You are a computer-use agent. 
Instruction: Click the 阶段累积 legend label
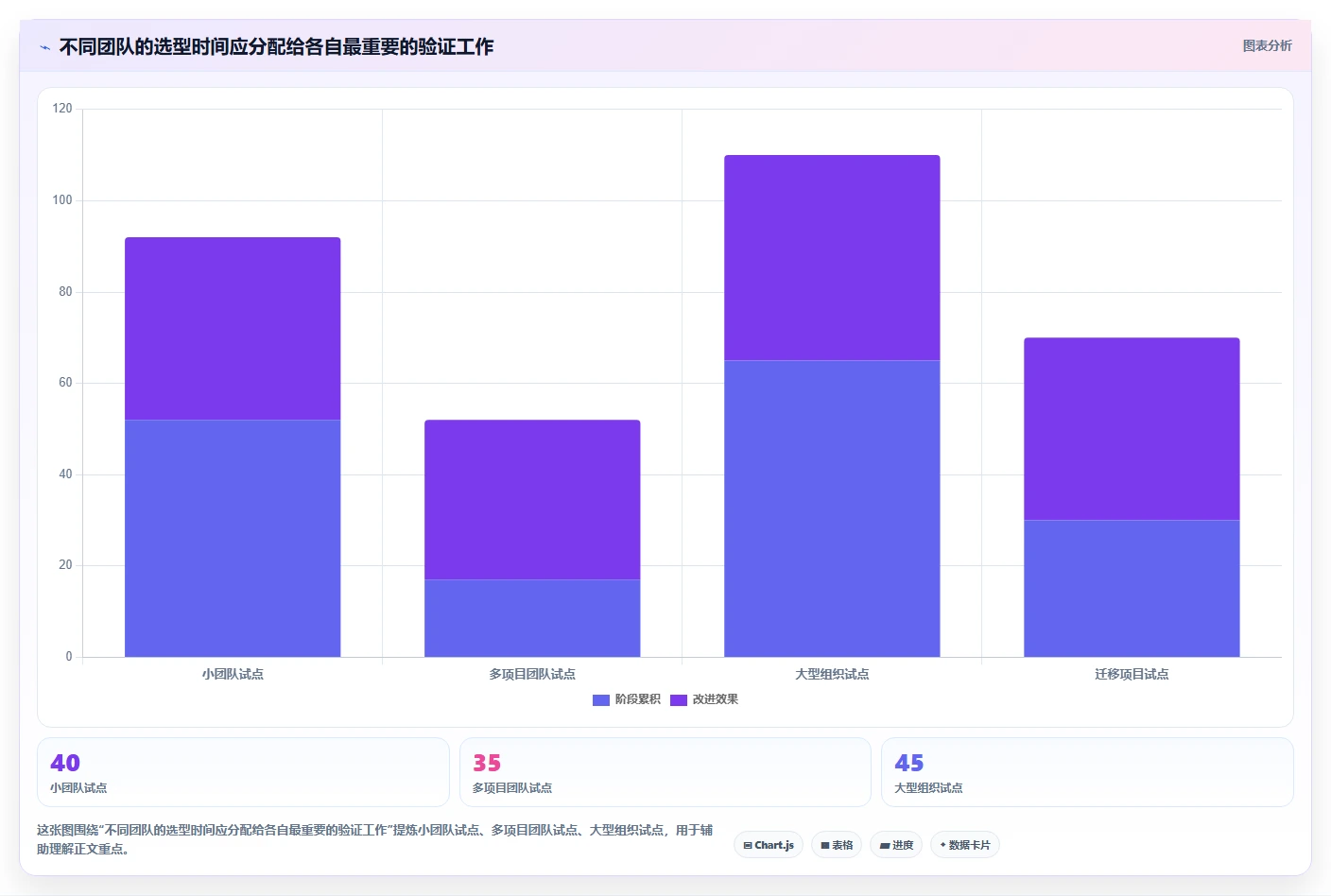coord(637,699)
